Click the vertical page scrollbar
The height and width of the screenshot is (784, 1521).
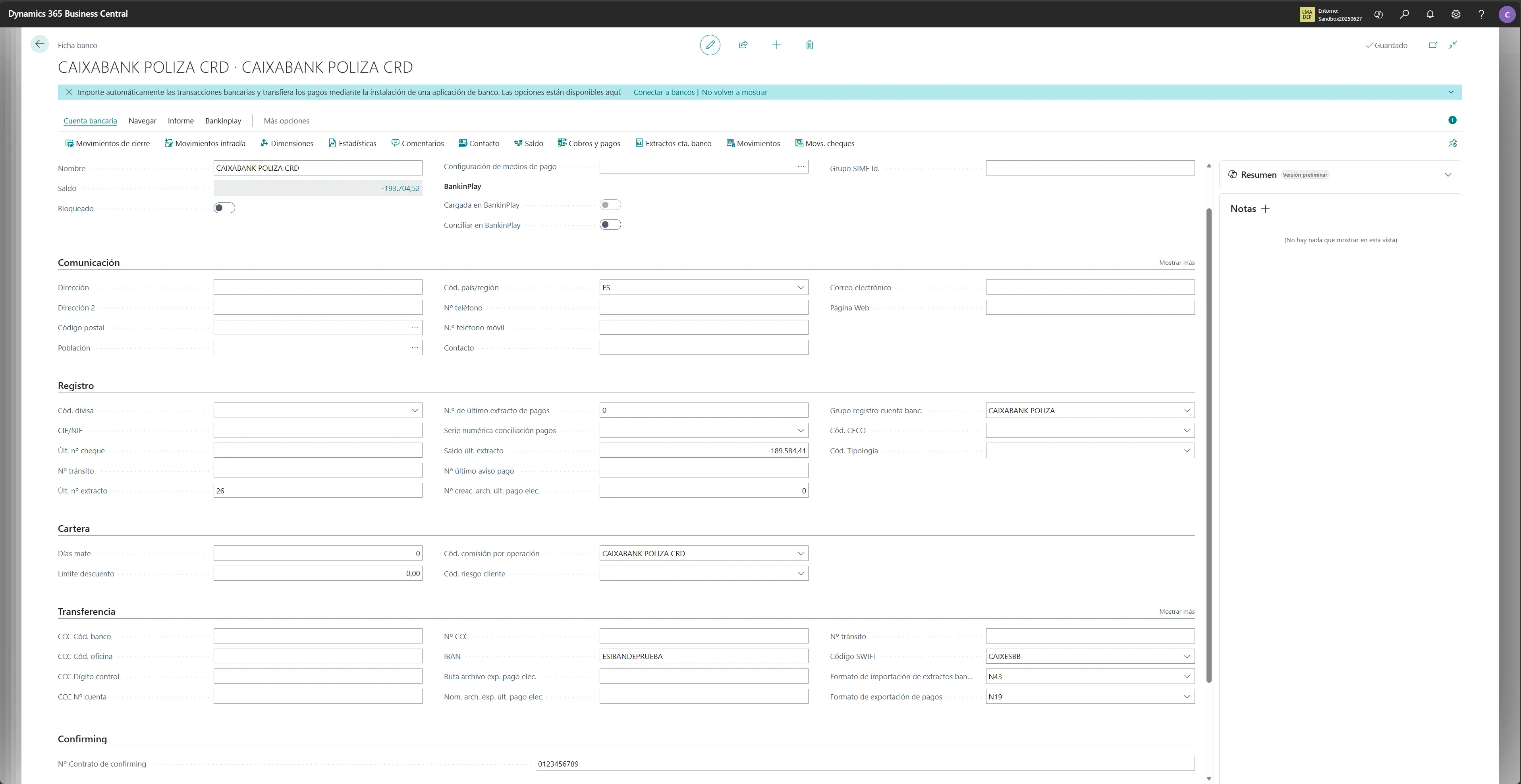pos(1208,445)
